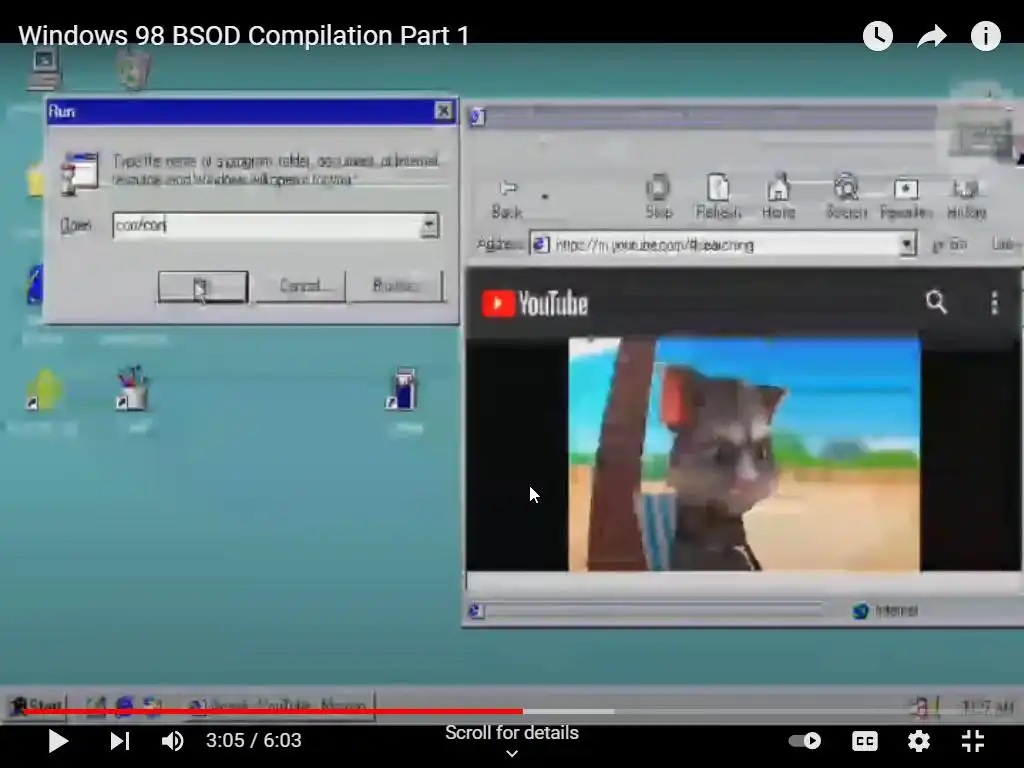Screen dimensions: 1024x768
Task: Click the YouTube logo in the browser page
Action: (x=535, y=304)
